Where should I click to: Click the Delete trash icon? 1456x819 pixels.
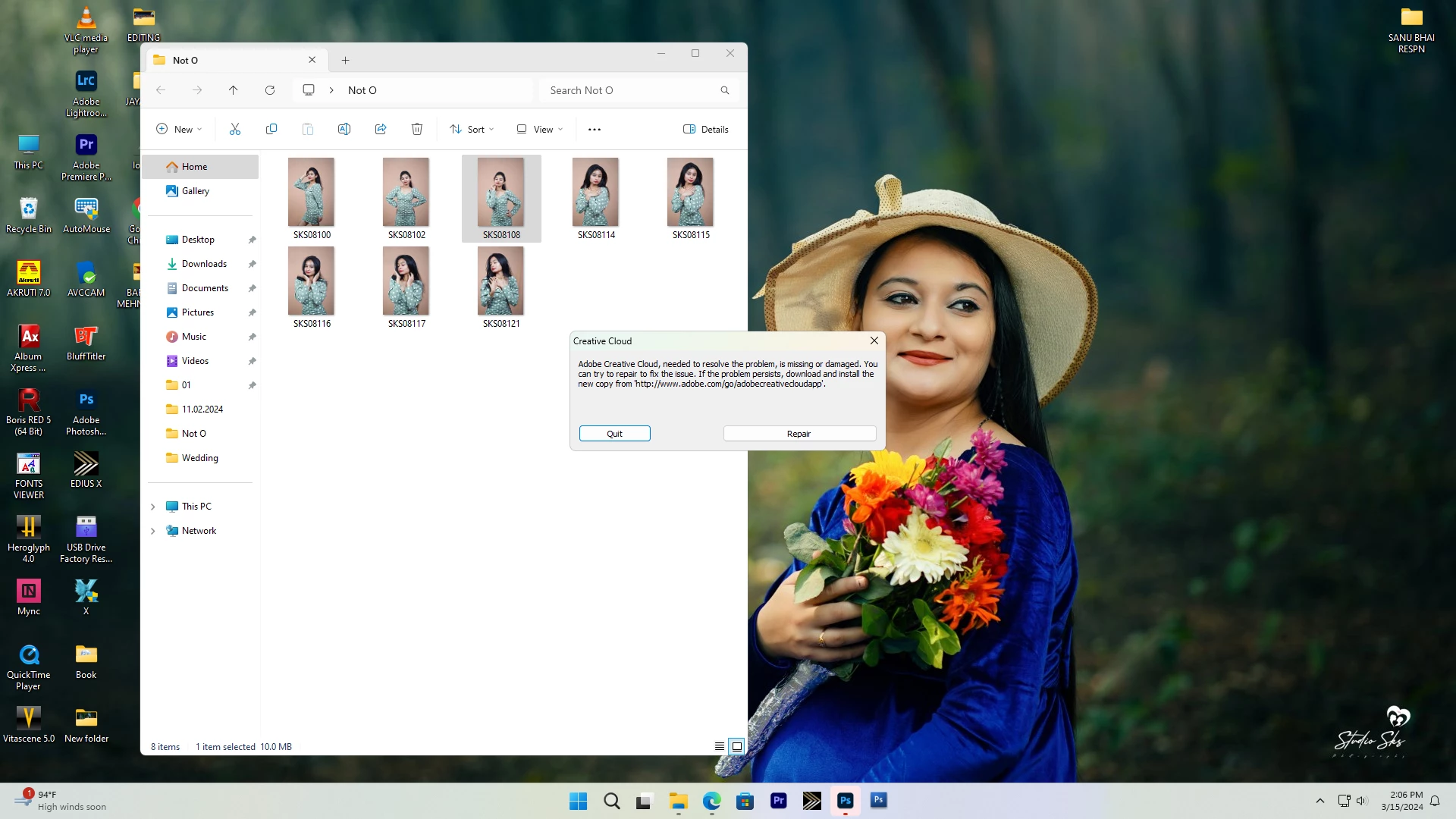tap(417, 130)
